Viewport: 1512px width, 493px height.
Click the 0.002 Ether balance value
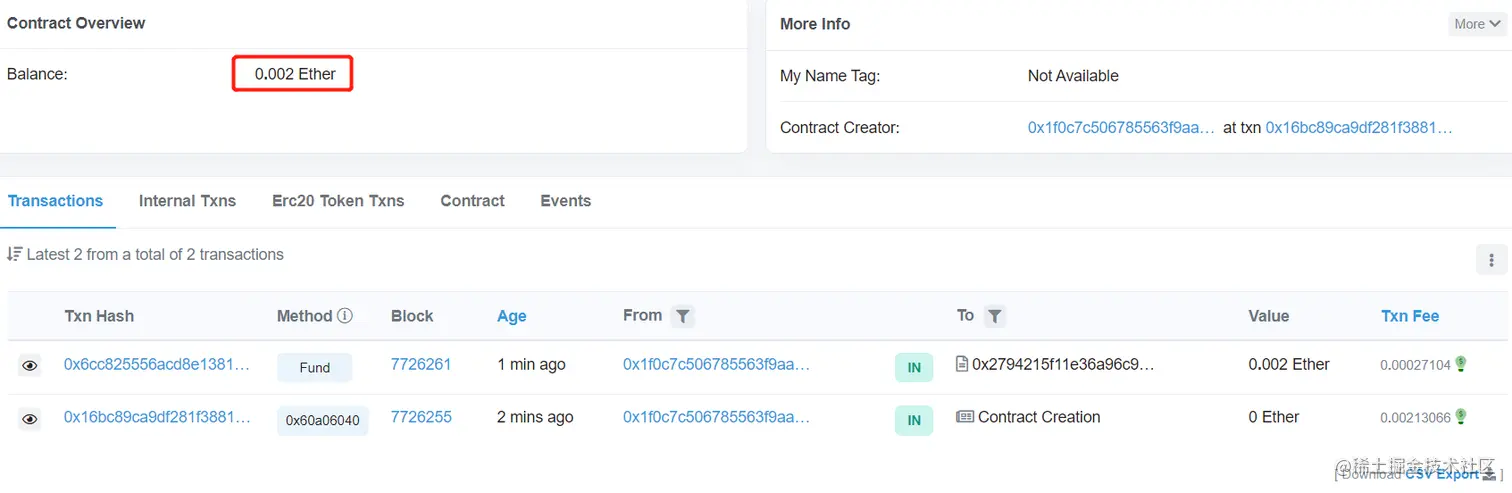pos(295,74)
